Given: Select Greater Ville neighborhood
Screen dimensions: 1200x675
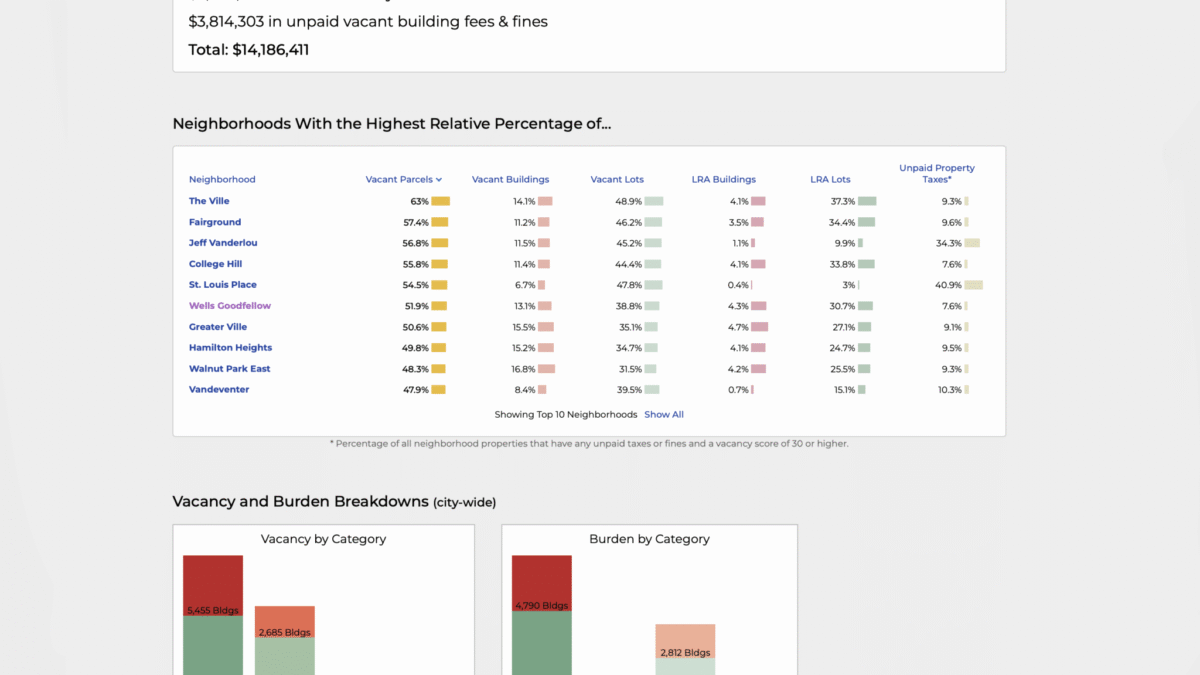Looking at the screenshot, I should coord(218,327).
